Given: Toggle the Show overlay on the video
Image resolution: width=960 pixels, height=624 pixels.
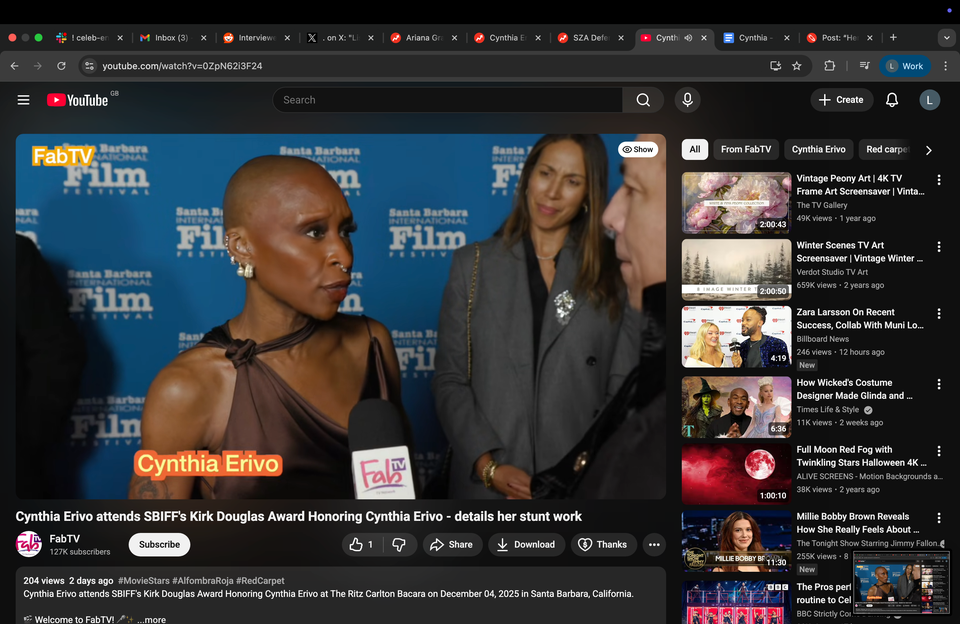Looking at the screenshot, I should tap(638, 148).
